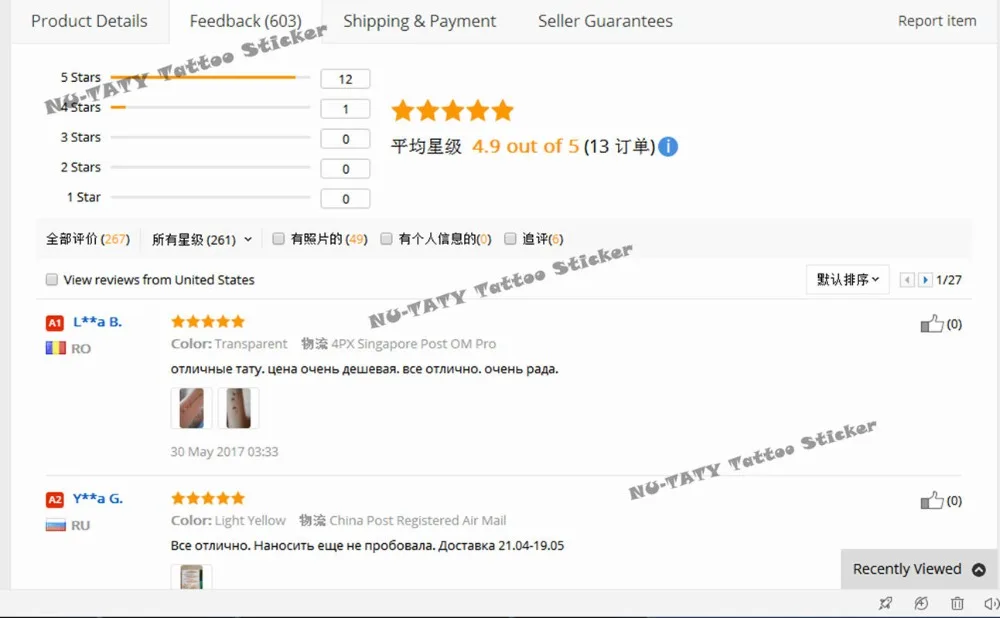Like L**a B.'s review with thumbs-up
The image size is (1000, 618).
coord(932,324)
